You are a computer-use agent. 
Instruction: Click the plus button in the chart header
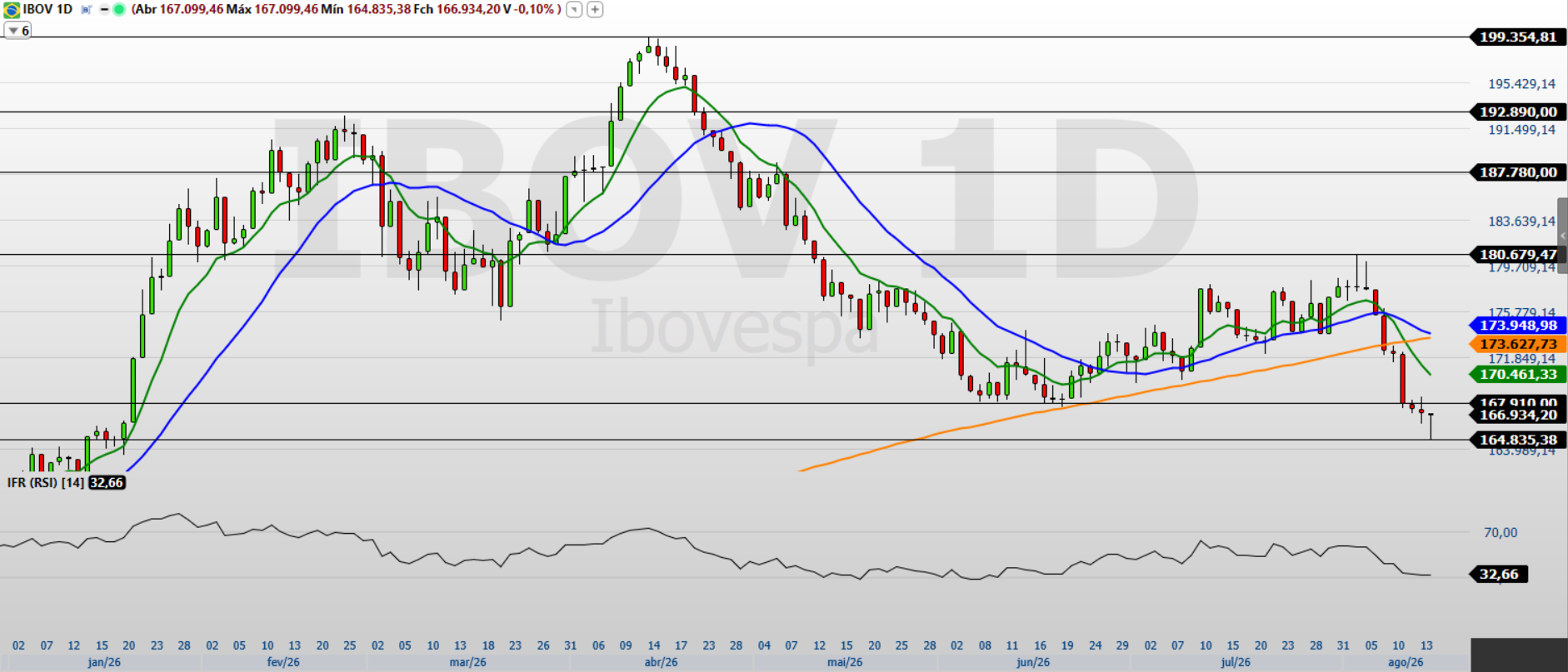[595, 10]
